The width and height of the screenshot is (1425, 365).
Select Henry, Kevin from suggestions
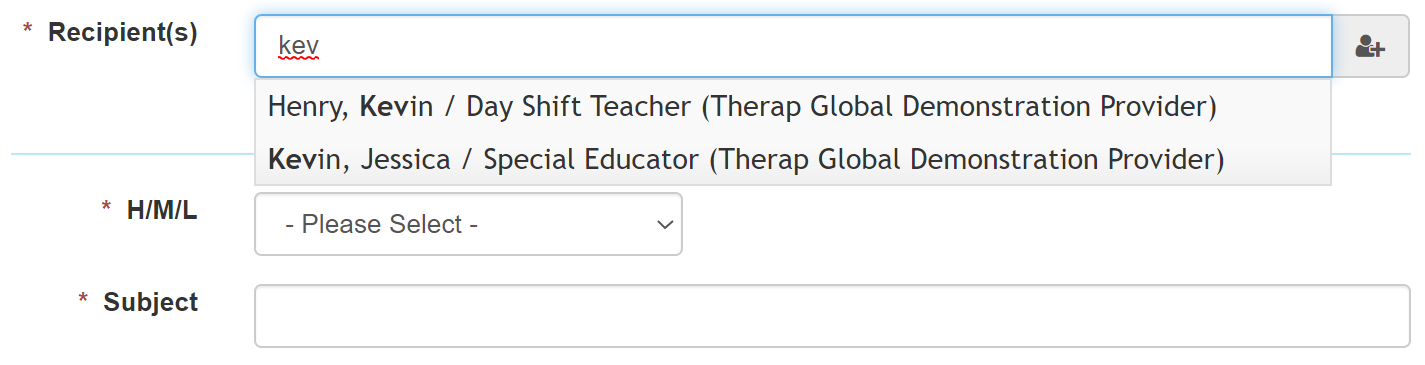click(x=793, y=106)
